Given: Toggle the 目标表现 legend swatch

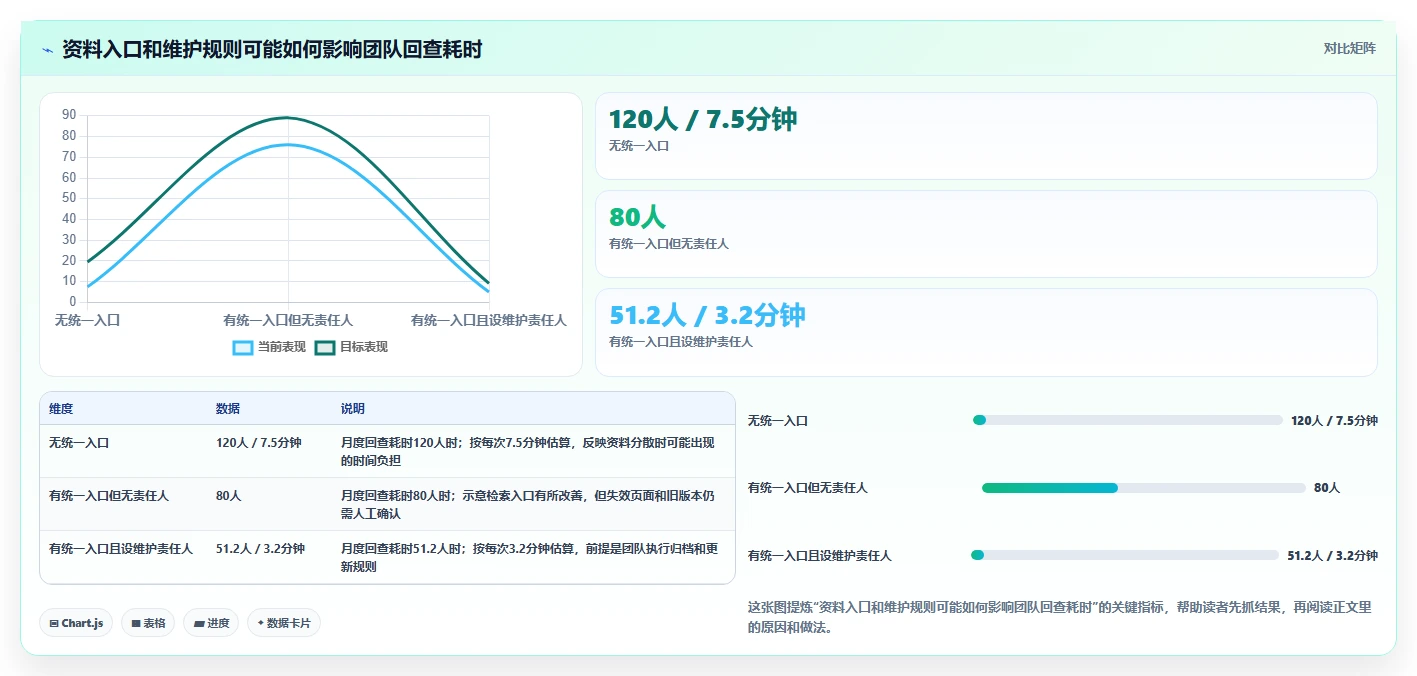Looking at the screenshot, I should click(x=325, y=347).
